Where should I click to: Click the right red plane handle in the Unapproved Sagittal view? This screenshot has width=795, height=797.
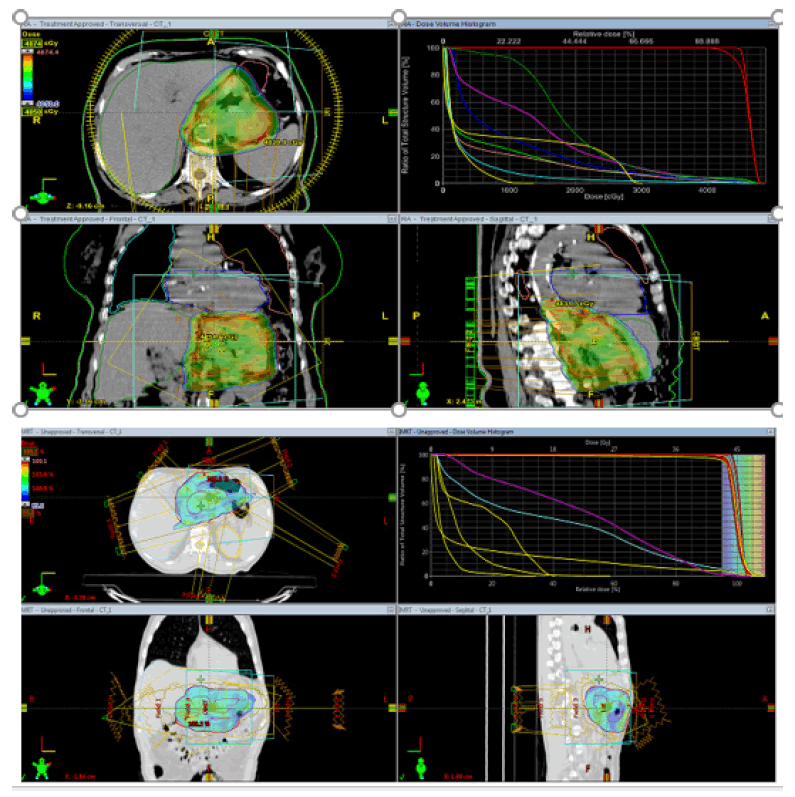coord(772,708)
